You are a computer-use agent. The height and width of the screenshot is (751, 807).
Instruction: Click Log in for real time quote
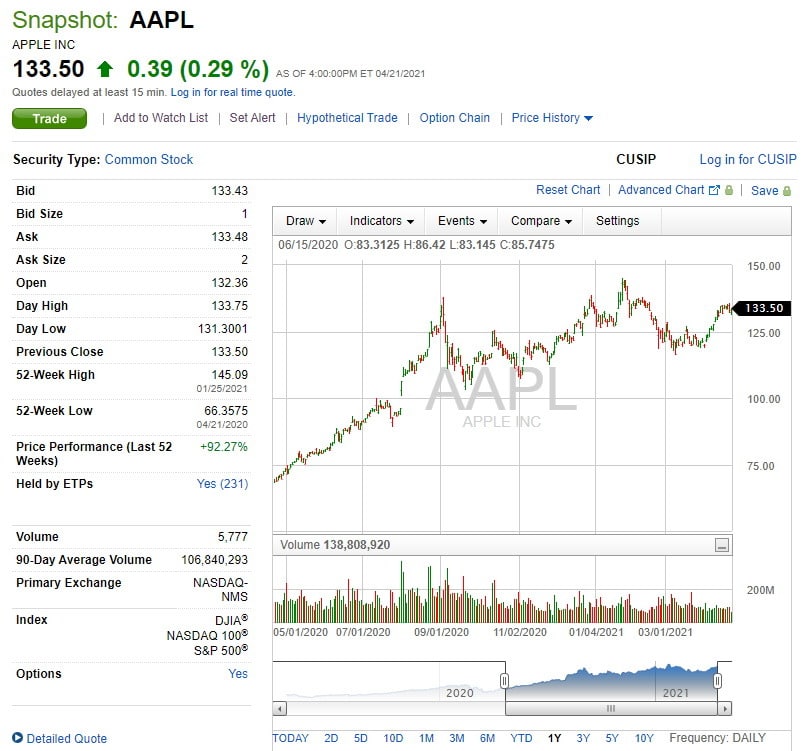(x=233, y=93)
